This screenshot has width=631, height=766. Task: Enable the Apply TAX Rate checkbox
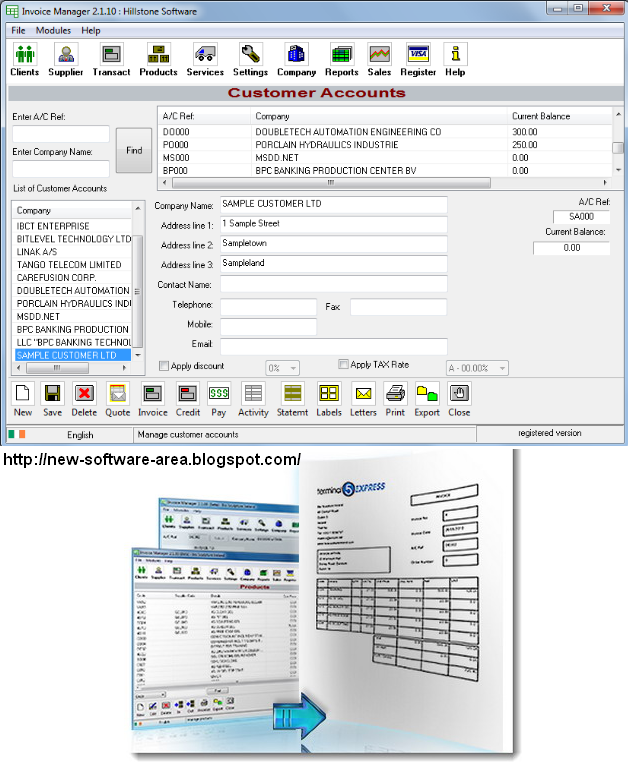click(x=343, y=364)
